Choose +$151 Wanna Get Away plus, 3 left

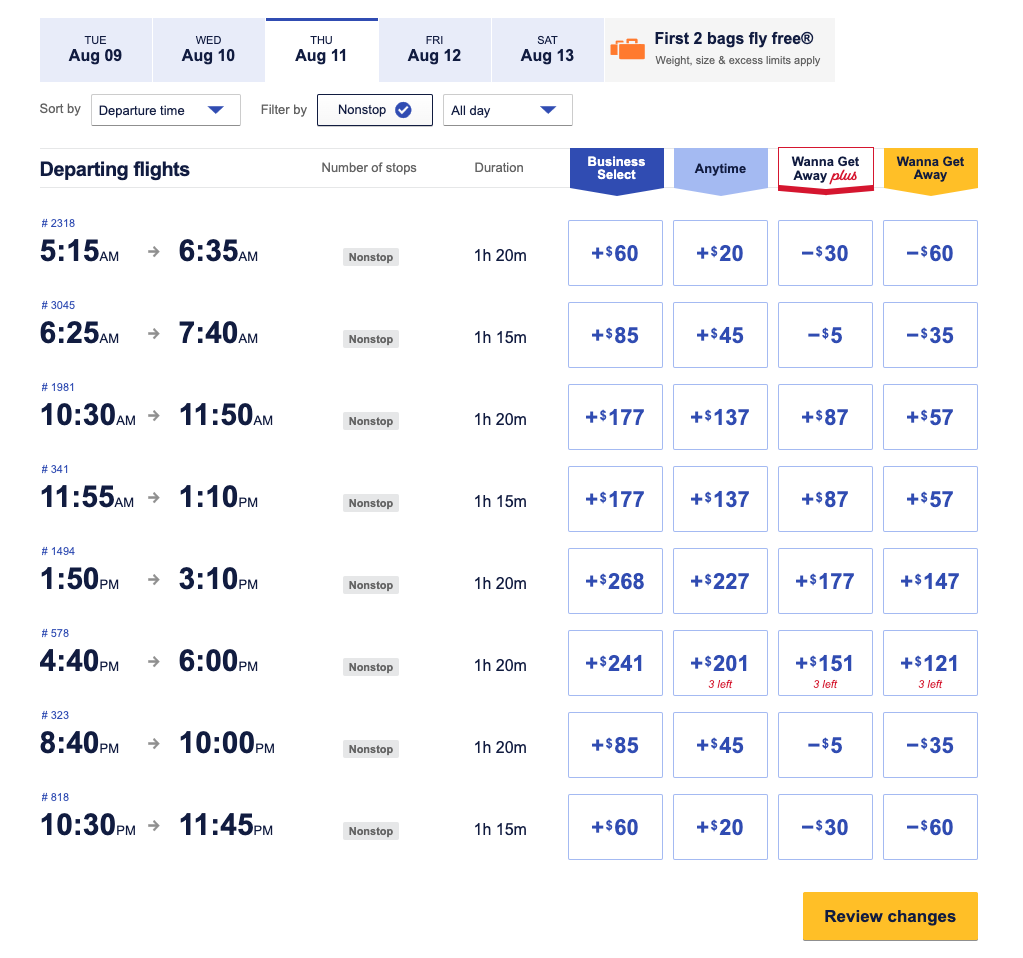point(825,663)
